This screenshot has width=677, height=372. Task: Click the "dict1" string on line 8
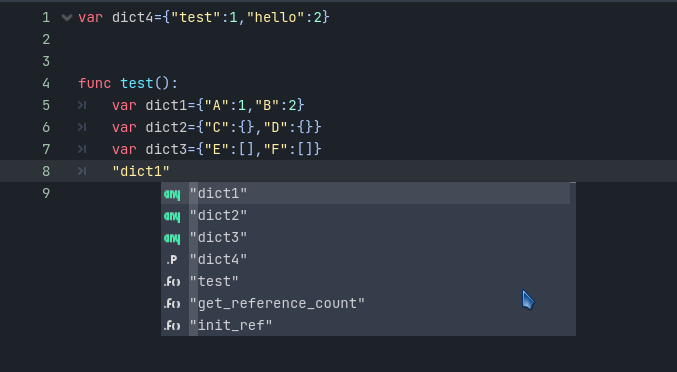click(x=141, y=171)
